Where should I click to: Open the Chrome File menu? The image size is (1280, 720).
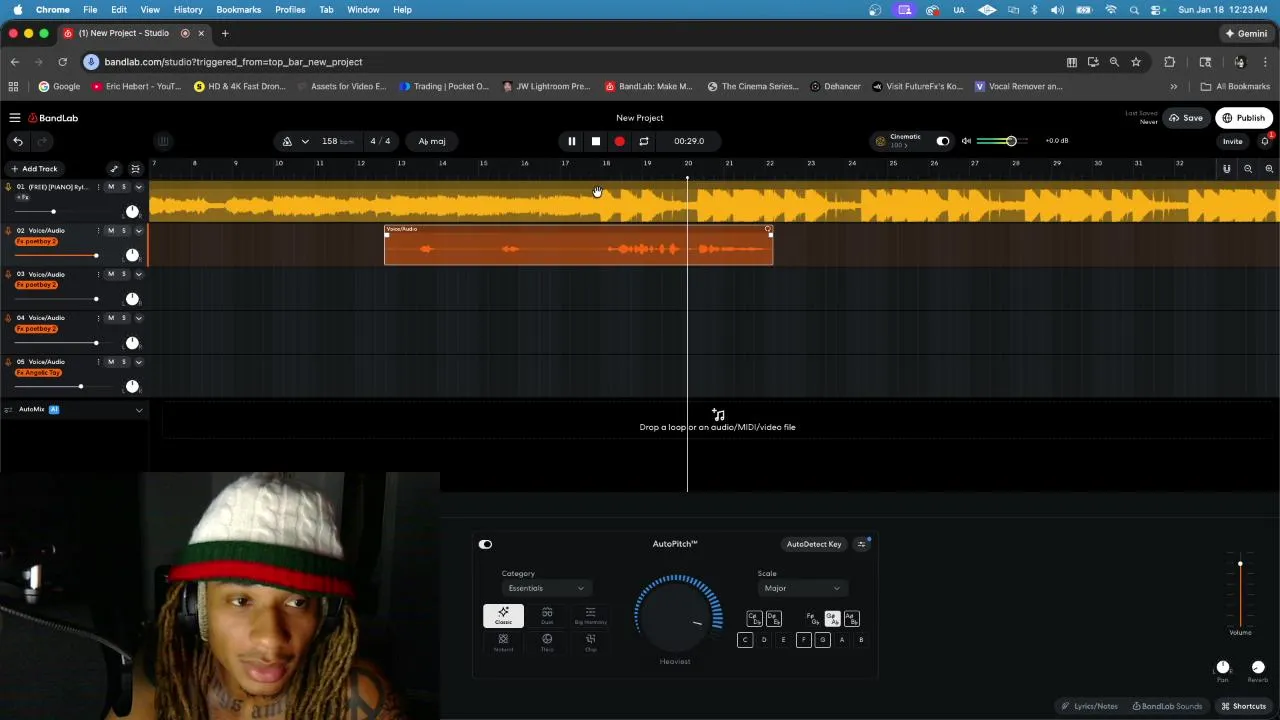(90, 9)
